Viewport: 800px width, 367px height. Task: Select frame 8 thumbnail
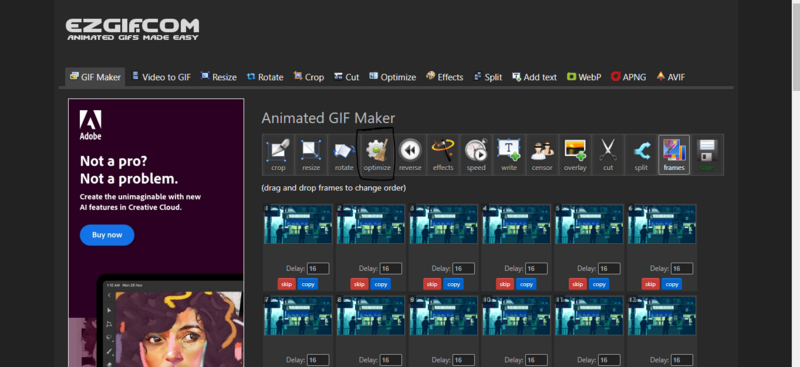(x=371, y=316)
